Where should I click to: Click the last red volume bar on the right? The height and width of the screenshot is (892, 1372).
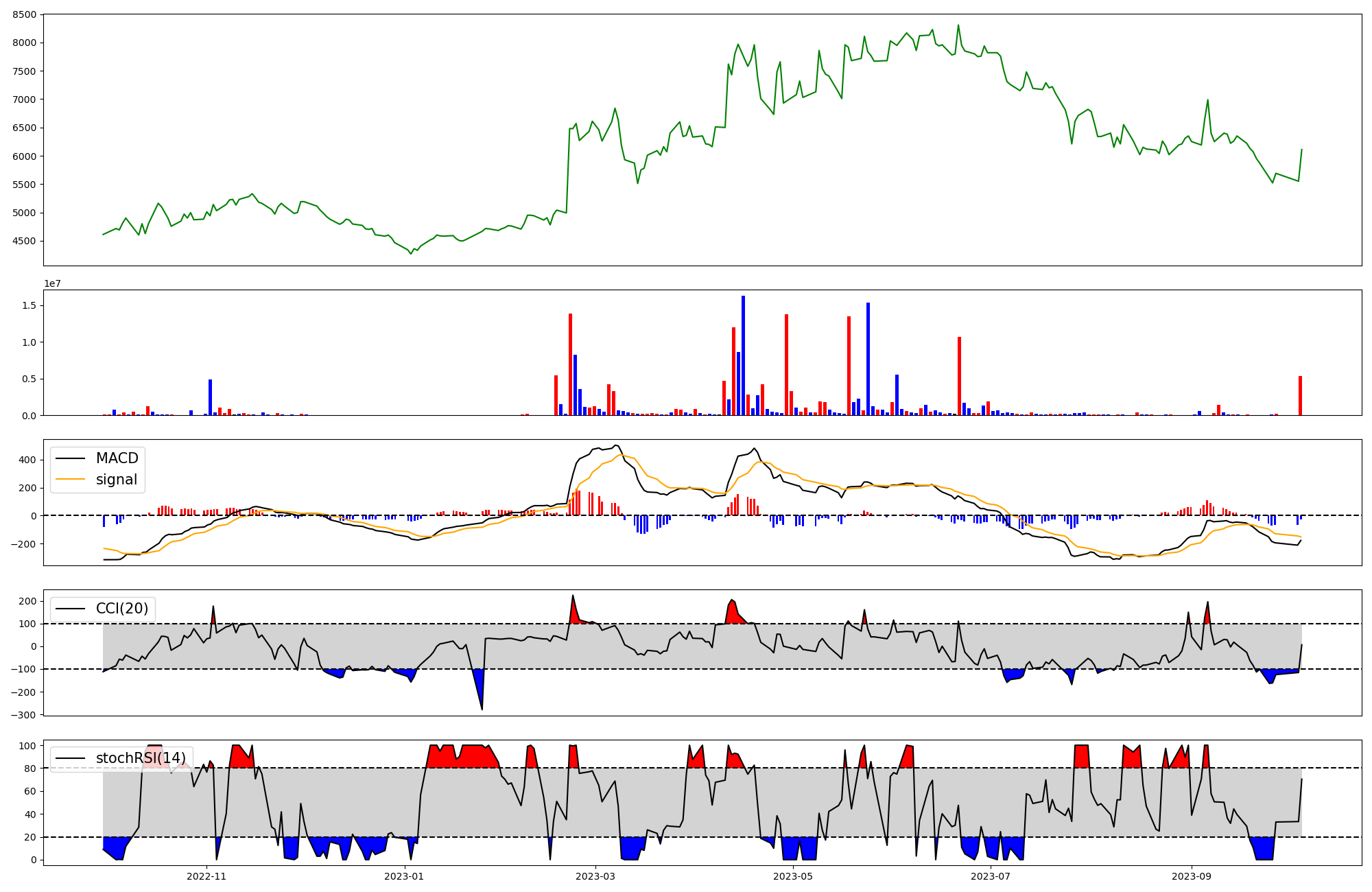(x=1300, y=396)
